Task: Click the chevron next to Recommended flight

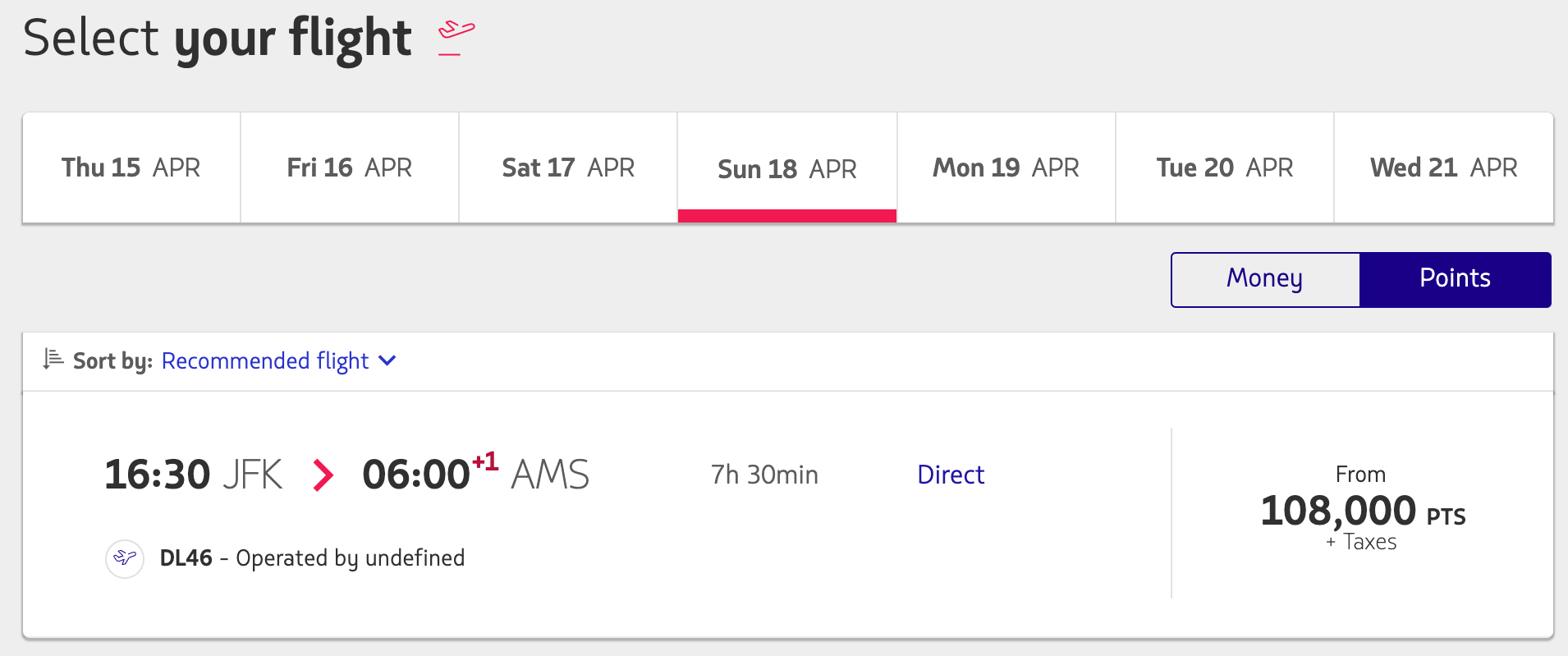Action: pyautogui.click(x=387, y=361)
